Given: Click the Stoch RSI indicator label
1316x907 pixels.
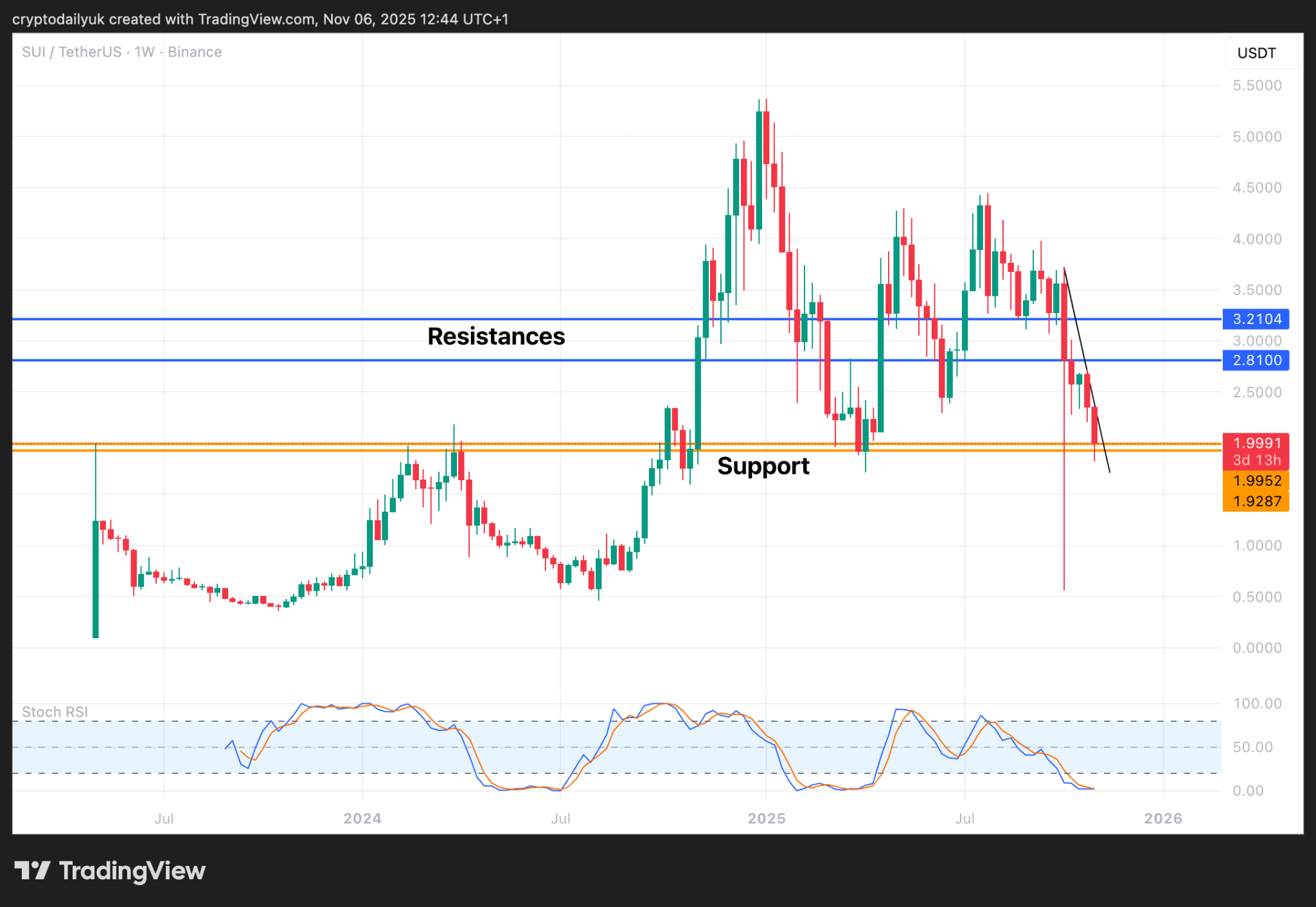Looking at the screenshot, I should click(54, 712).
